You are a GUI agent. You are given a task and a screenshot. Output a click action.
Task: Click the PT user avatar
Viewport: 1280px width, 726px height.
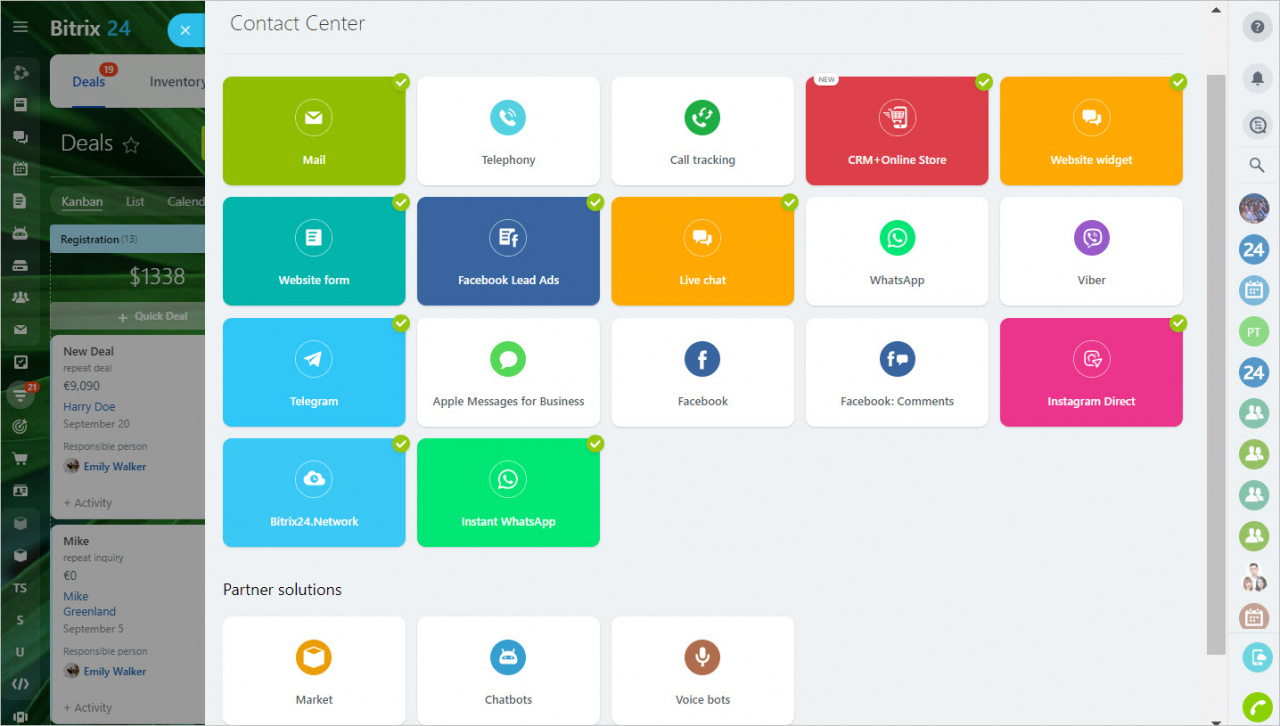point(1253,331)
